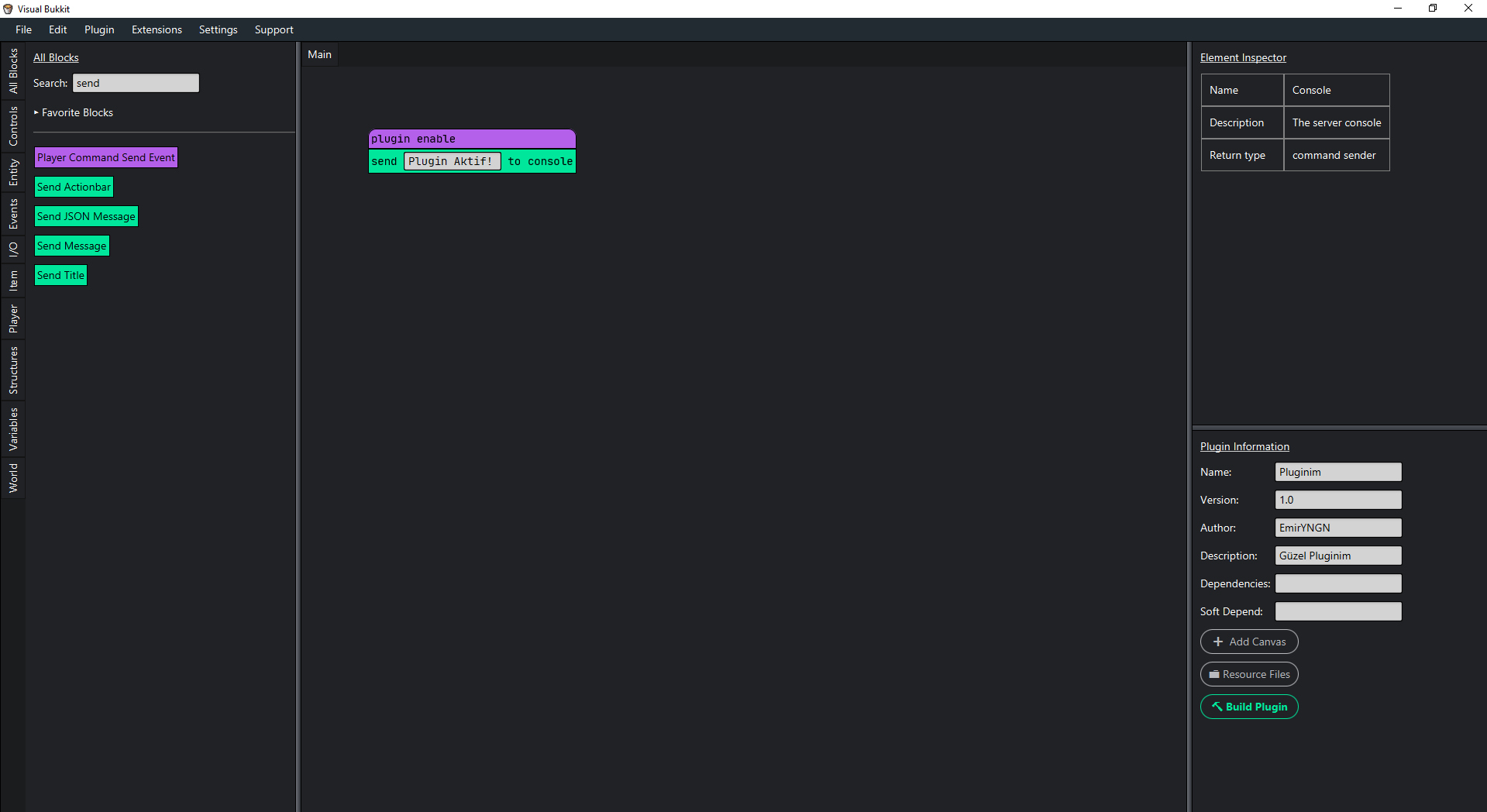Click the 'Plugin Aktif!' text input
This screenshot has height=812, width=1487.
coord(452,161)
